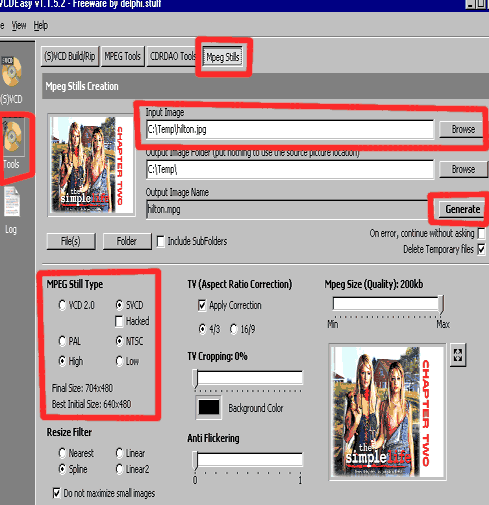This screenshot has height=505, width=489.
Task: Choose the PAL option
Action: 62,341
